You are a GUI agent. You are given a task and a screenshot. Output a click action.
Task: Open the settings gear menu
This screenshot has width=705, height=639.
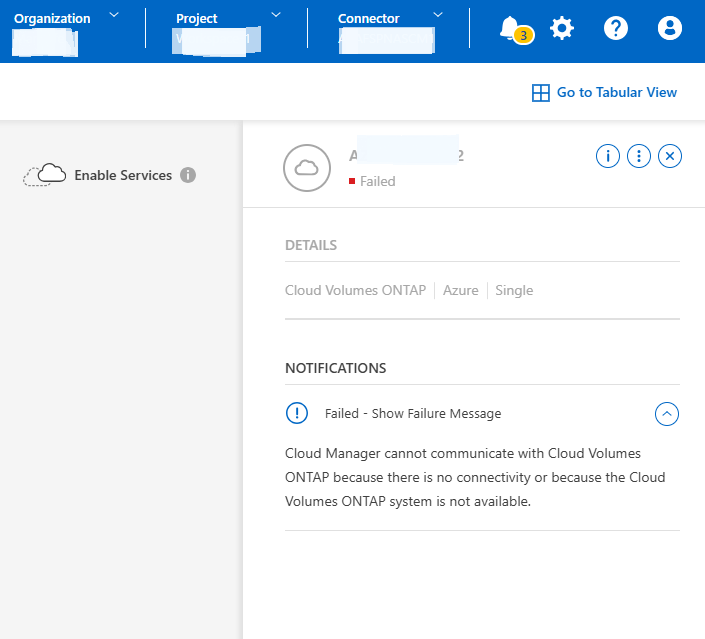click(562, 28)
